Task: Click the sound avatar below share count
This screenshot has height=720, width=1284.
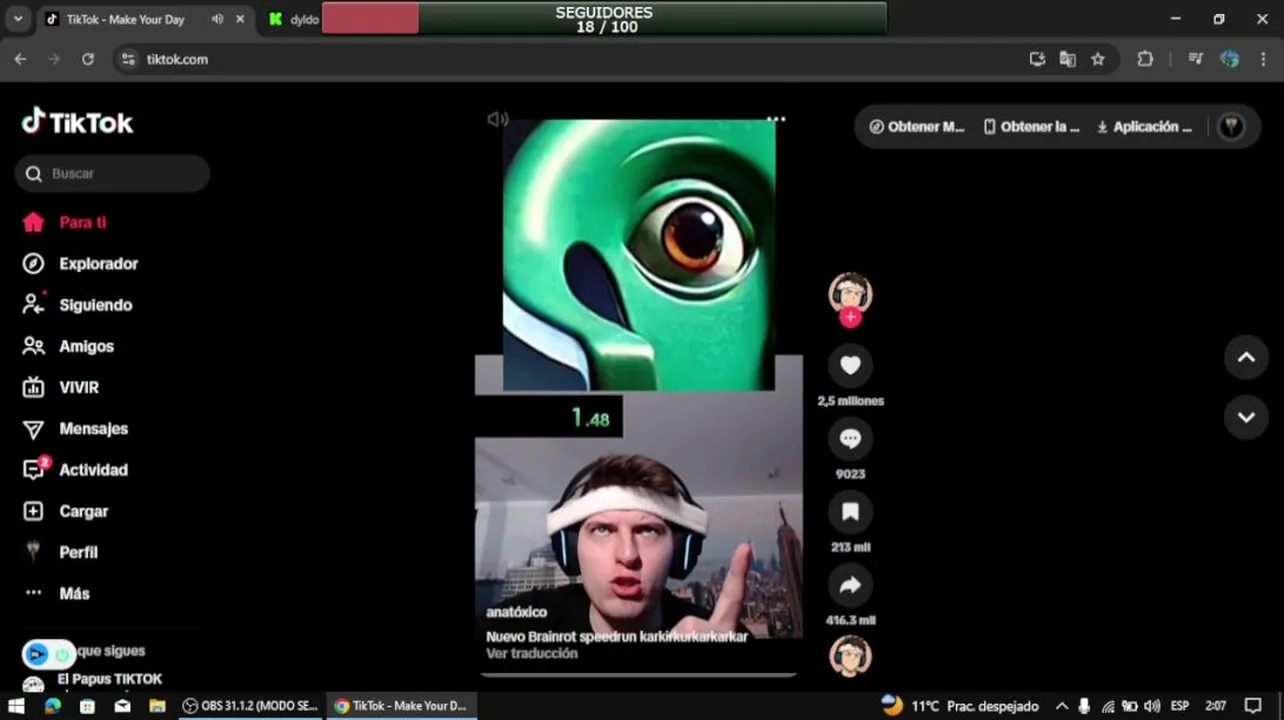Action: (850, 656)
